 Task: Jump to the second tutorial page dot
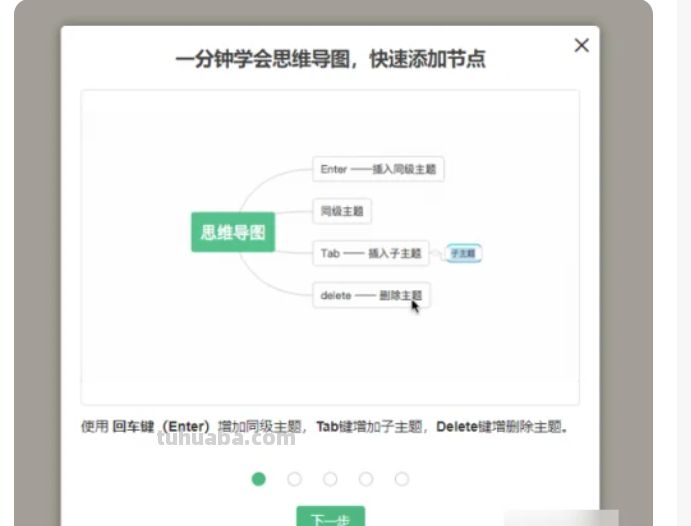coord(294,479)
